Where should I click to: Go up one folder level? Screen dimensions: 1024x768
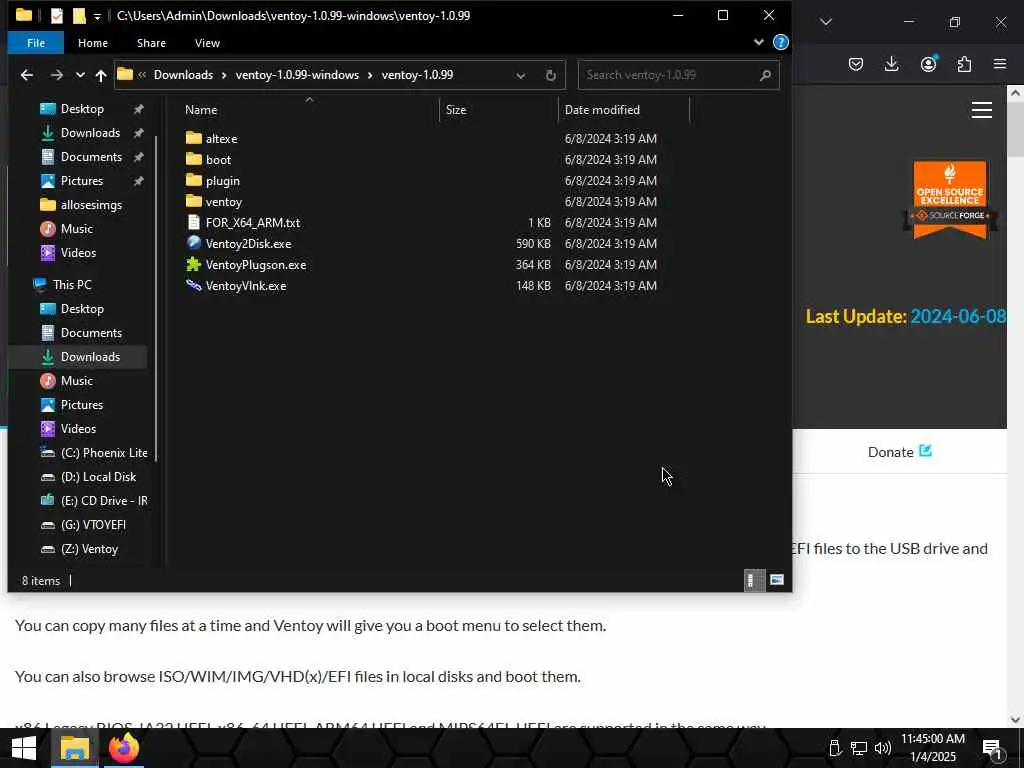tap(101, 75)
